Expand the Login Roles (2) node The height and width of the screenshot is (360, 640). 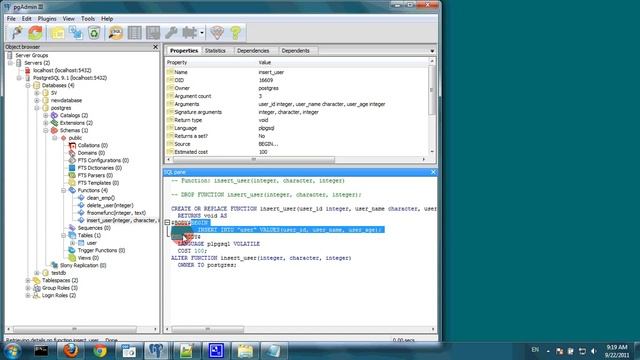pyautogui.click(x=28, y=296)
